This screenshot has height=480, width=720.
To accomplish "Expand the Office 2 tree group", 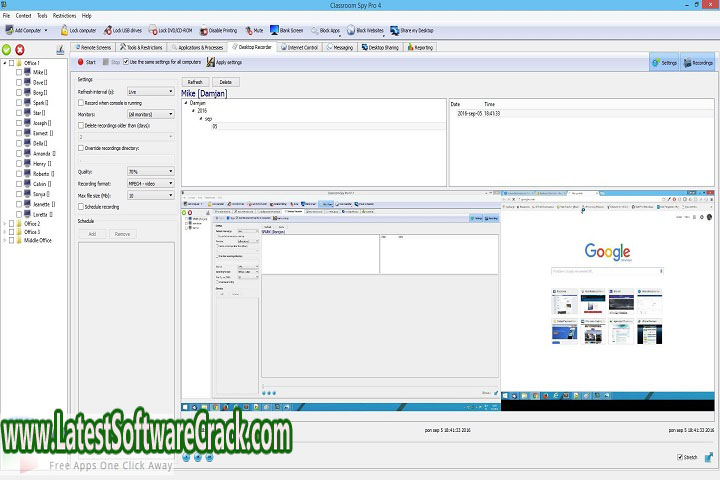I will [4, 224].
